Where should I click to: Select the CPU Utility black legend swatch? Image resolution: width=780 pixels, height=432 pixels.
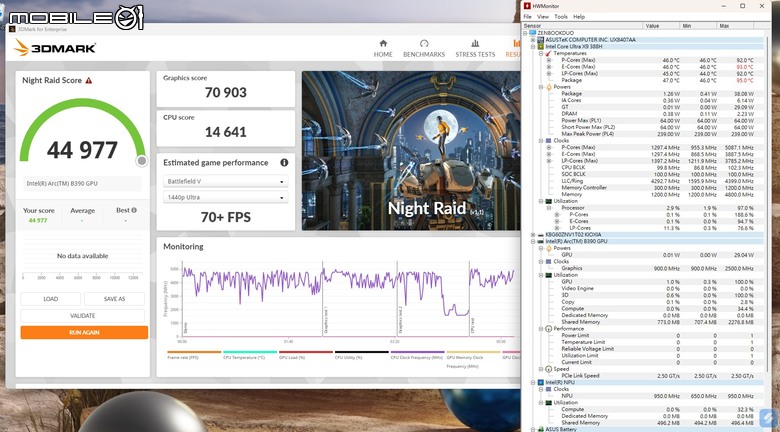(361, 352)
